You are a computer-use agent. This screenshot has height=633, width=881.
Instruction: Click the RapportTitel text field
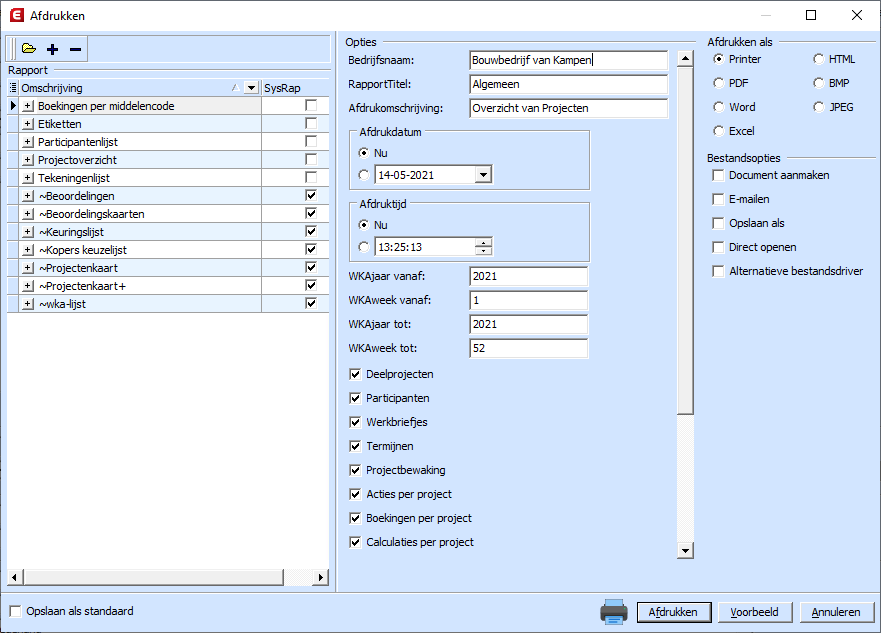569,84
